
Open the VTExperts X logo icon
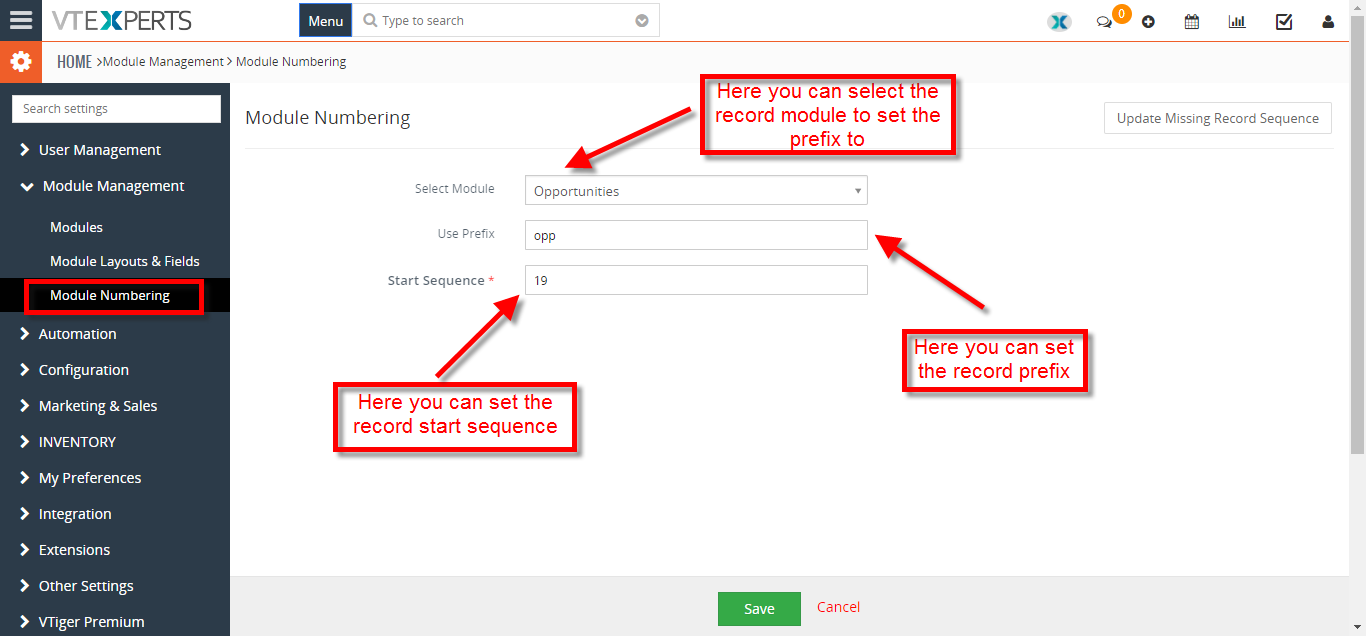point(1059,21)
